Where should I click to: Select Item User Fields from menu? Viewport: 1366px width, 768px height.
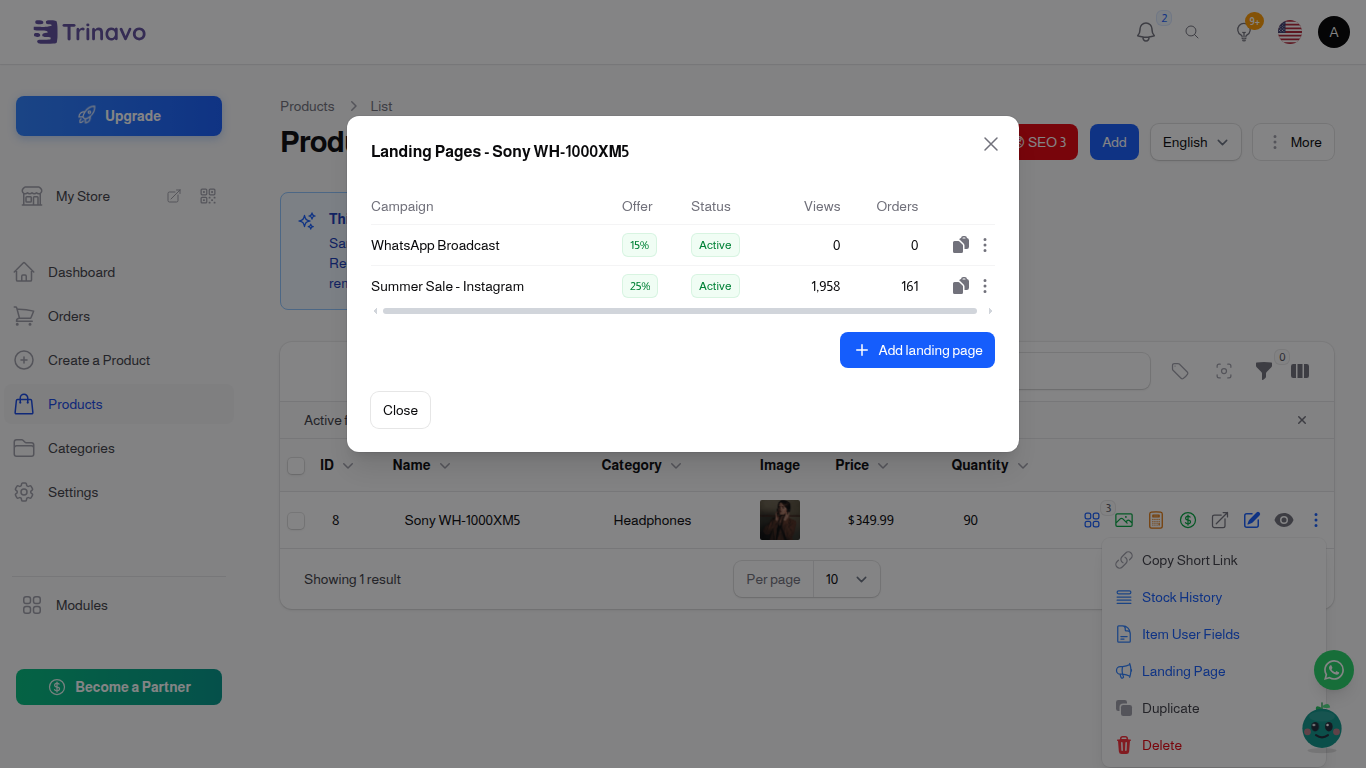tap(1214, 634)
